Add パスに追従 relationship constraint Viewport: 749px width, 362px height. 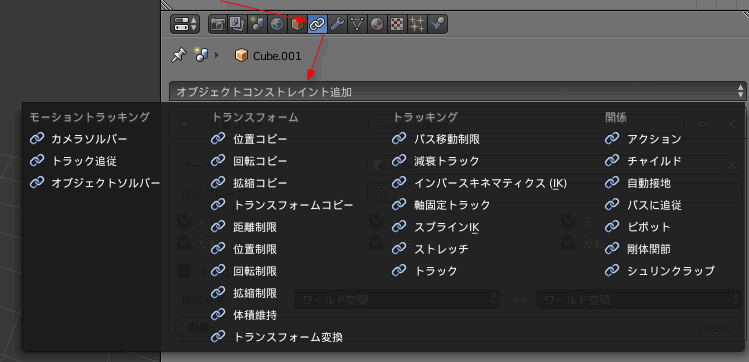click(x=643, y=205)
